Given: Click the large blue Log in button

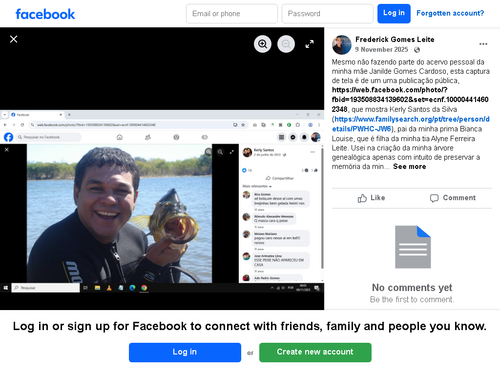Looking at the screenshot, I should (x=185, y=352).
